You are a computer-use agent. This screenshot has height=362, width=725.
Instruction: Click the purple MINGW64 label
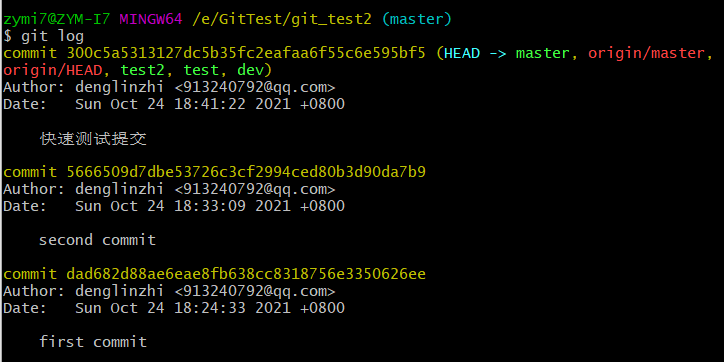(151, 19)
